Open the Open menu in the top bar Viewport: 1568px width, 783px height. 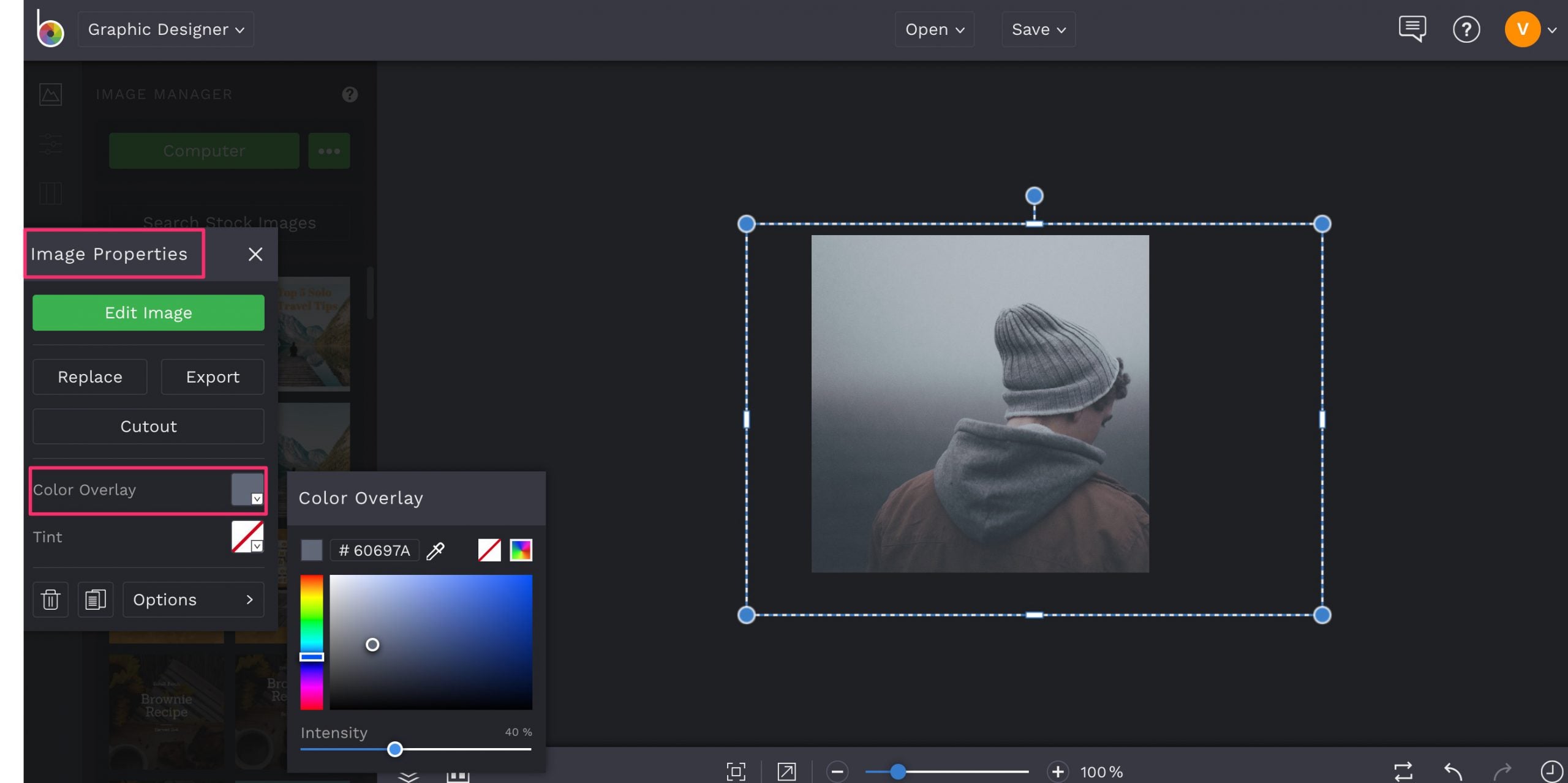pyautogui.click(x=933, y=29)
